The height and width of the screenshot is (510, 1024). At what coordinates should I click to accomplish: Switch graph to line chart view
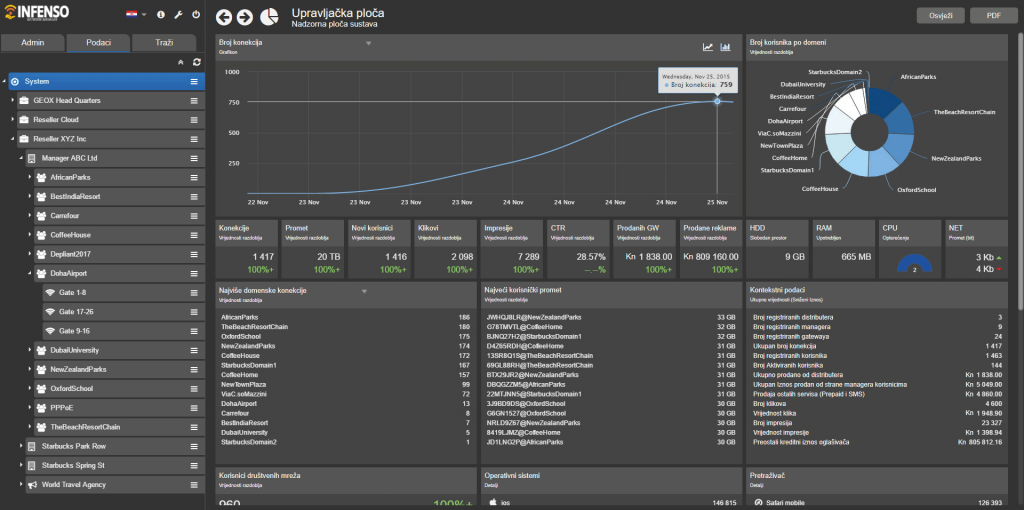[708, 47]
